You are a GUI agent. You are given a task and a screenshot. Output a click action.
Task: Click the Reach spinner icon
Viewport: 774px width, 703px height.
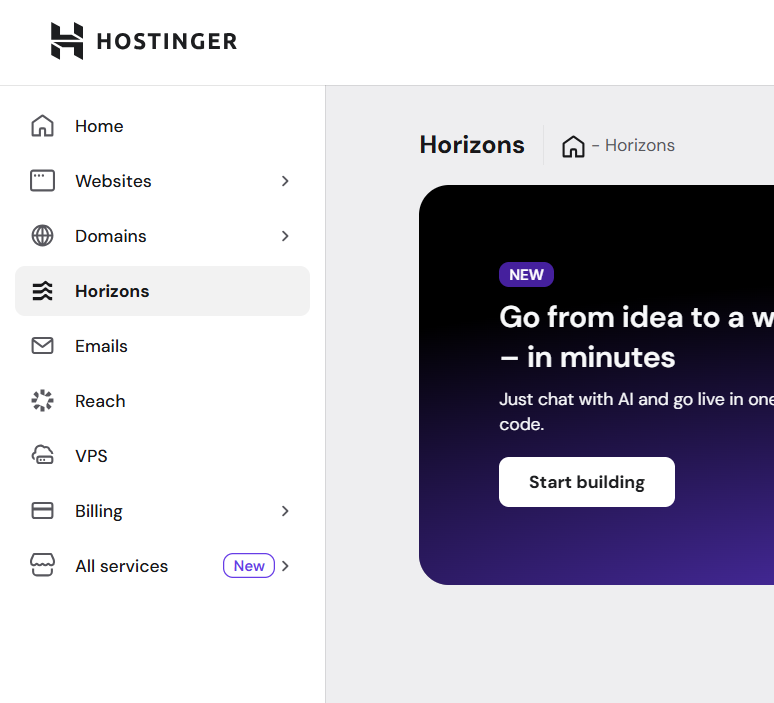click(x=42, y=400)
